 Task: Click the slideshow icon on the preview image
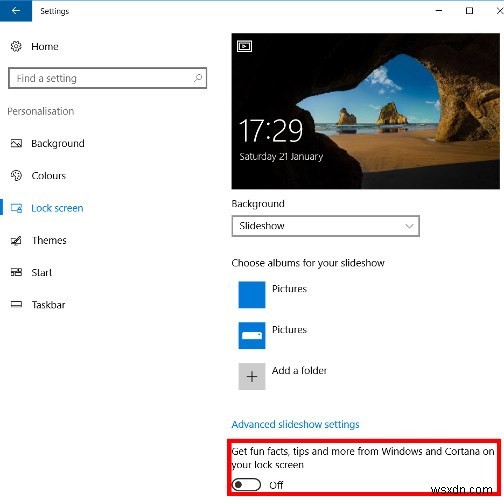click(244, 46)
